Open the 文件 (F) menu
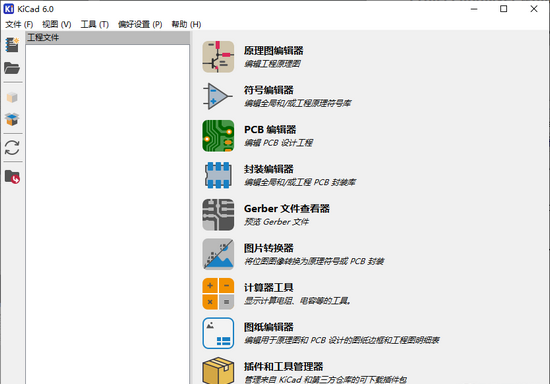 19,24
